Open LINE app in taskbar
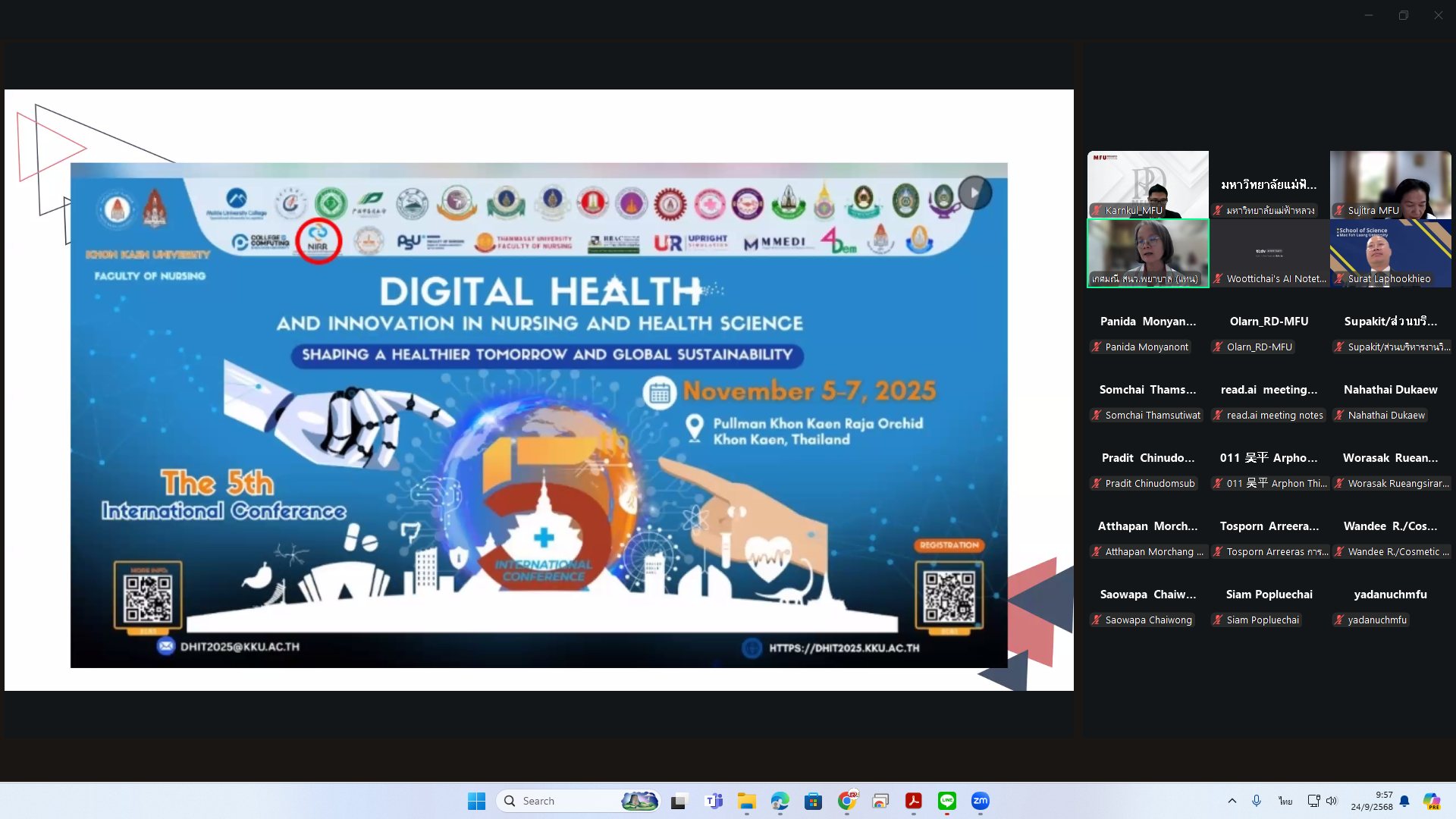This screenshot has height=819, width=1456. 946,801
